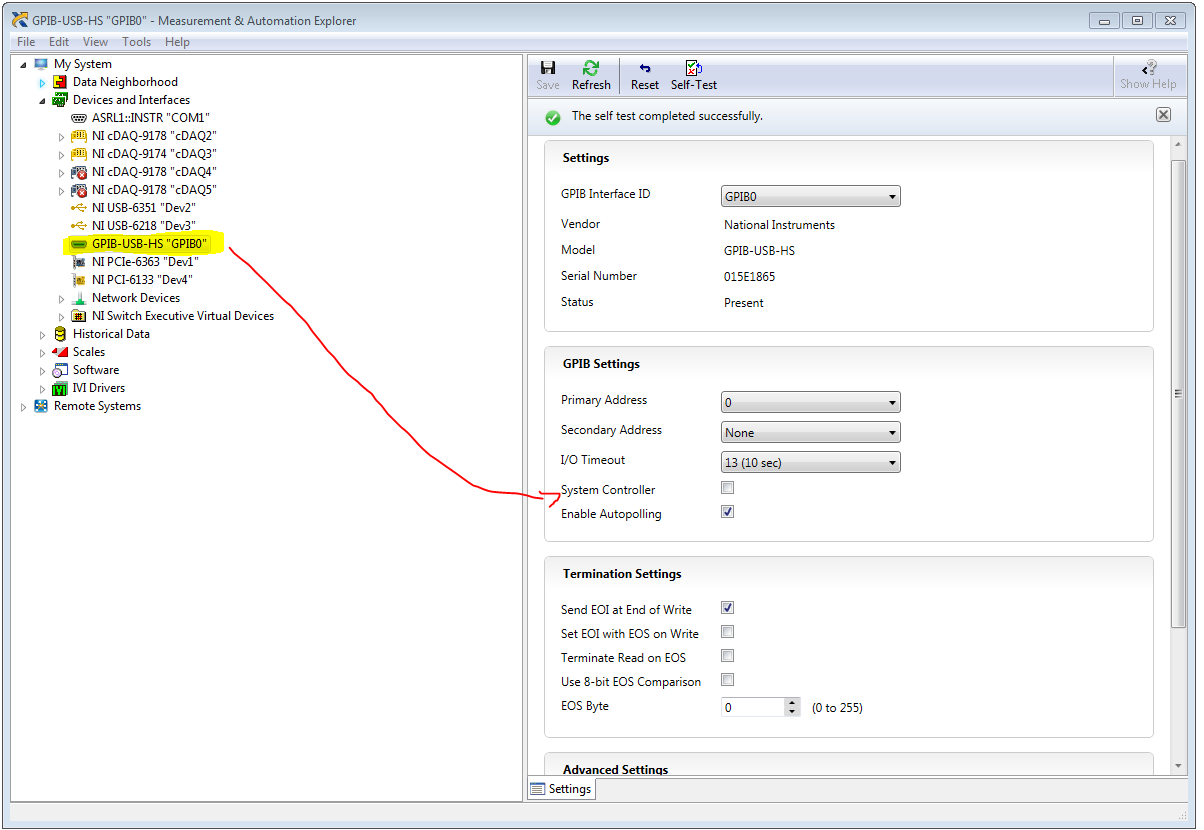Viewport: 1204px width, 830px height.
Task: Select the Data Neighborhood icon
Action: click(x=60, y=82)
